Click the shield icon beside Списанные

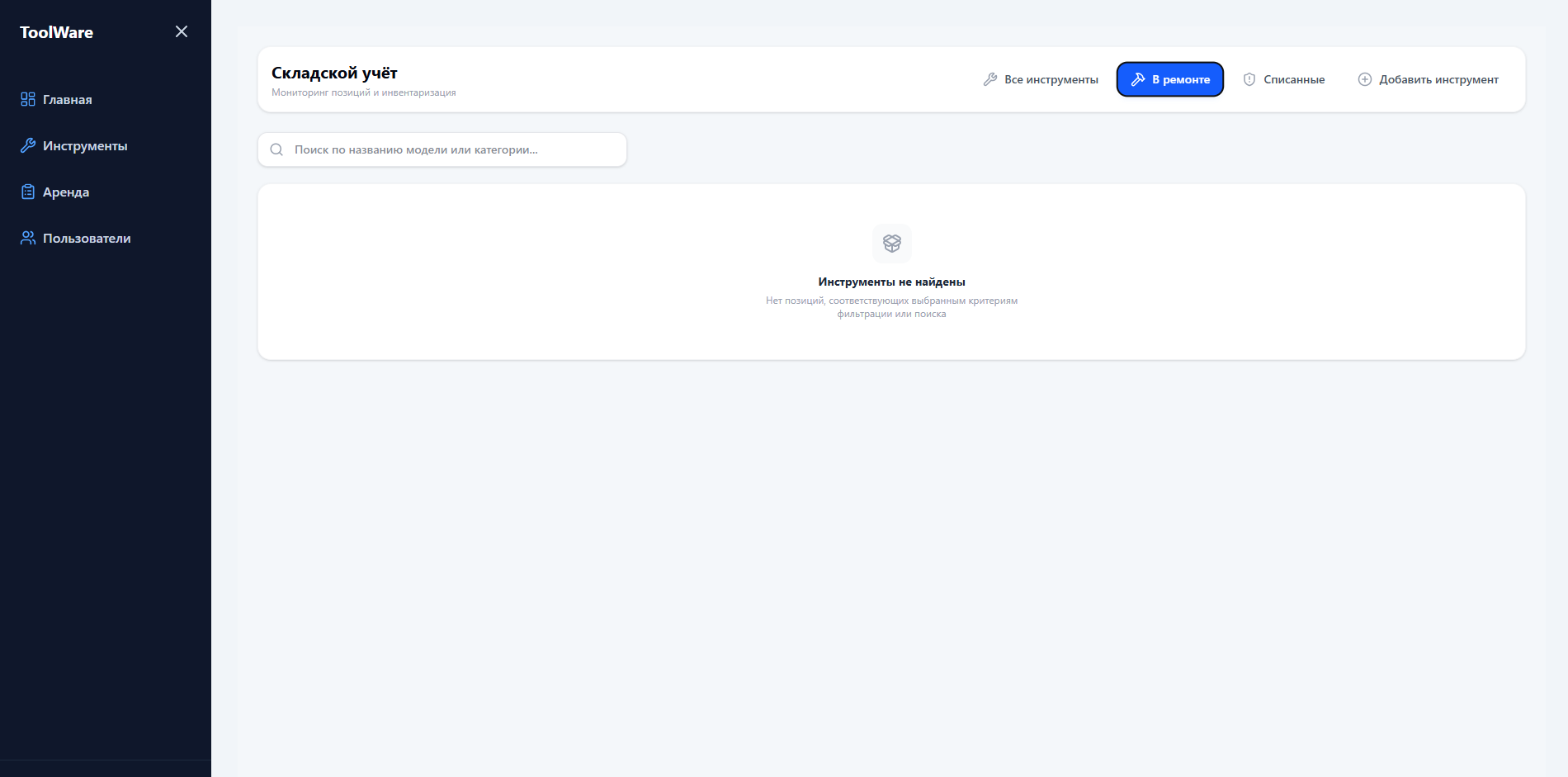pos(1249,79)
